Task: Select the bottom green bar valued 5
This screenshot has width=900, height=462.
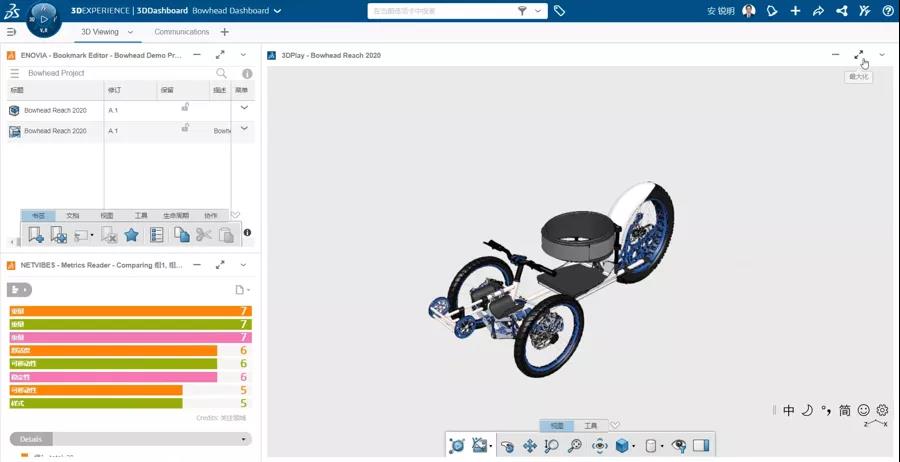Action: point(96,403)
